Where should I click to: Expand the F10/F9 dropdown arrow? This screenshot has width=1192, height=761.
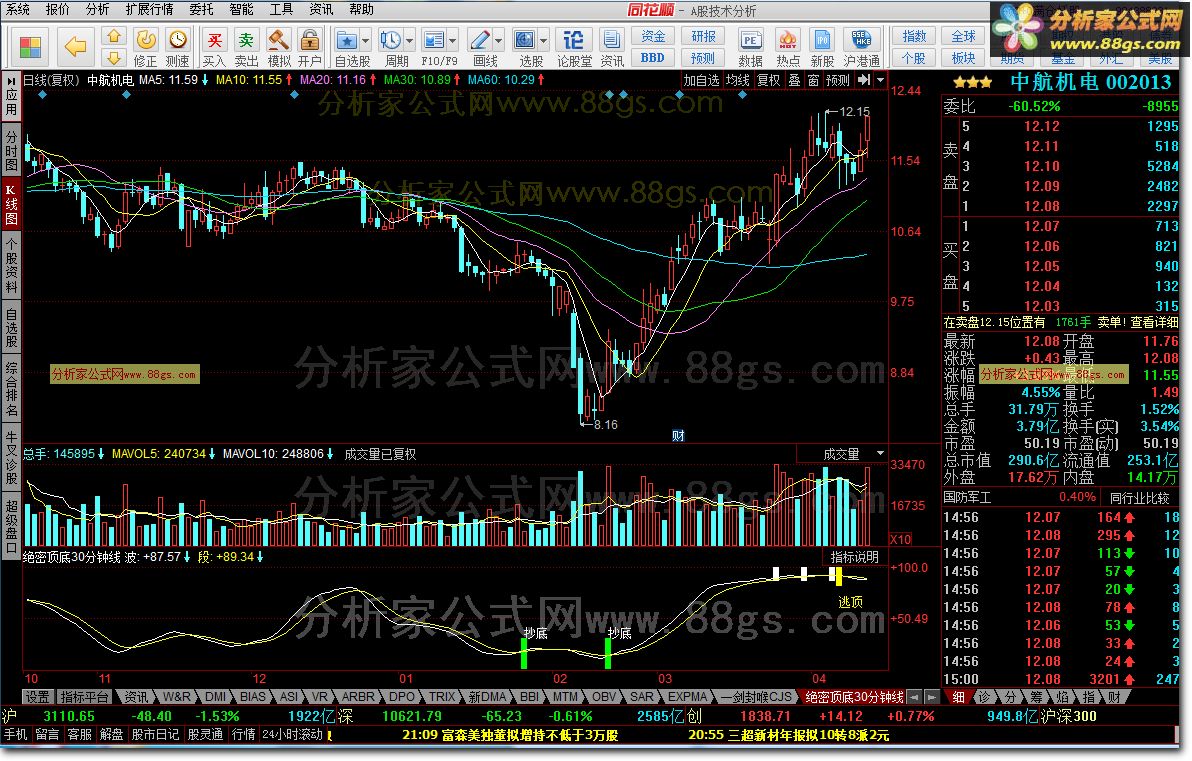[452, 41]
